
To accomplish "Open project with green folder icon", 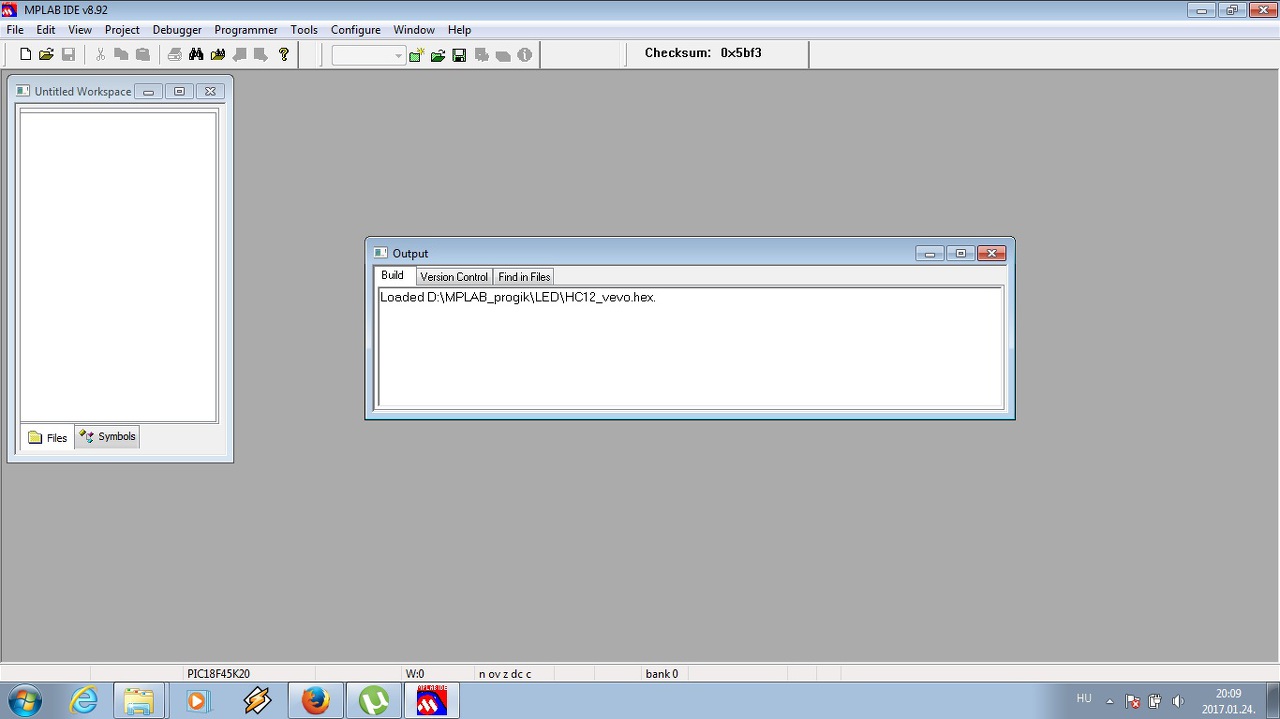I will [x=438, y=56].
